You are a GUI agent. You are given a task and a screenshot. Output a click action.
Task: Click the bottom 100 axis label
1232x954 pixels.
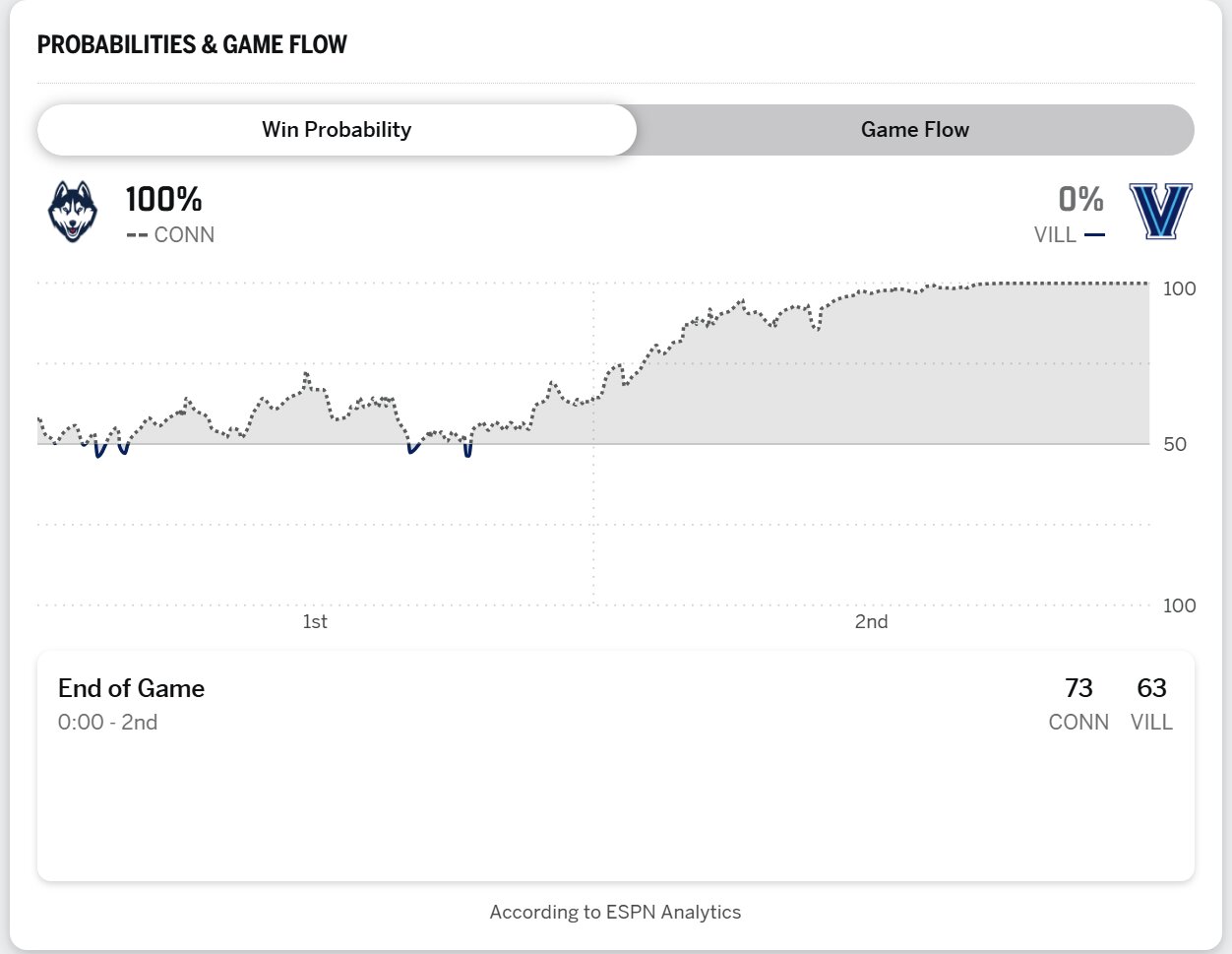[x=1179, y=605]
